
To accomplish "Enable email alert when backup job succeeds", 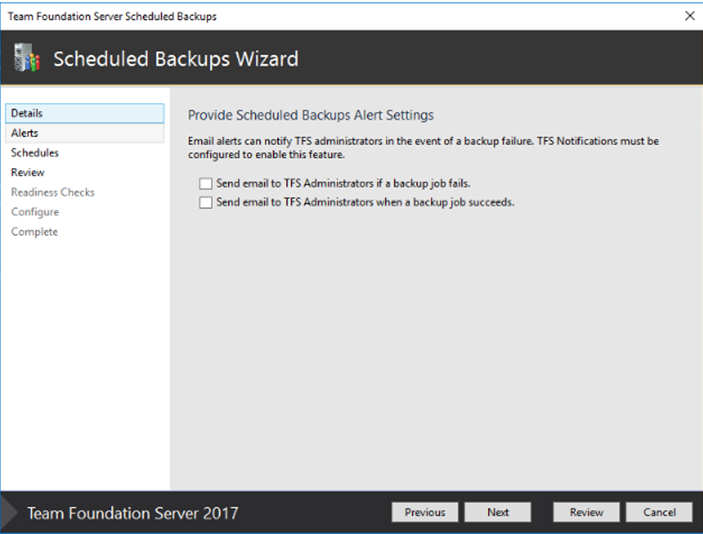I will [205, 202].
